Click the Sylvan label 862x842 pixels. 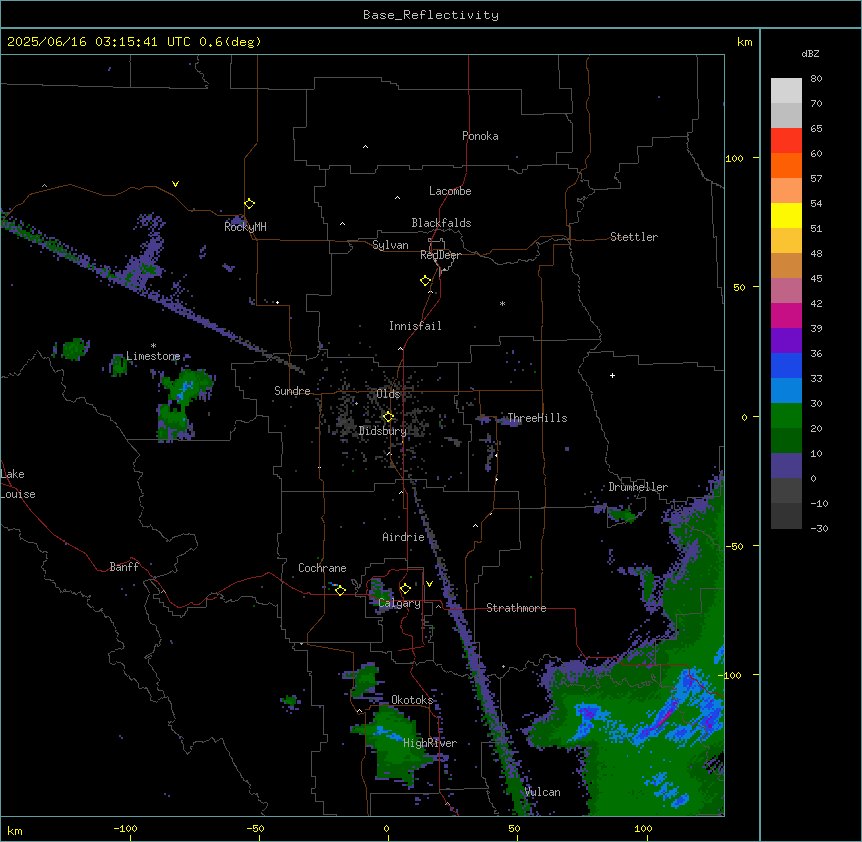(390, 245)
